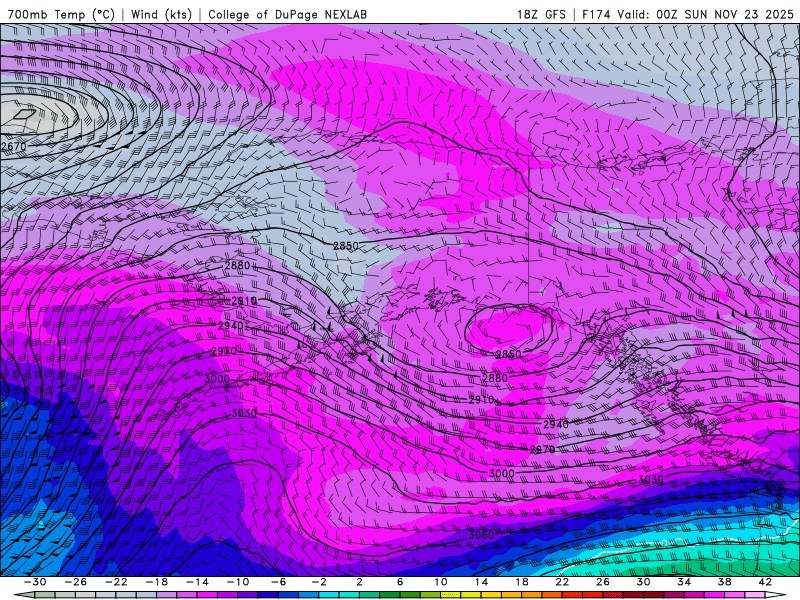
Task: Click the 2670 height contour label
Action: click(x=14, y=147)
